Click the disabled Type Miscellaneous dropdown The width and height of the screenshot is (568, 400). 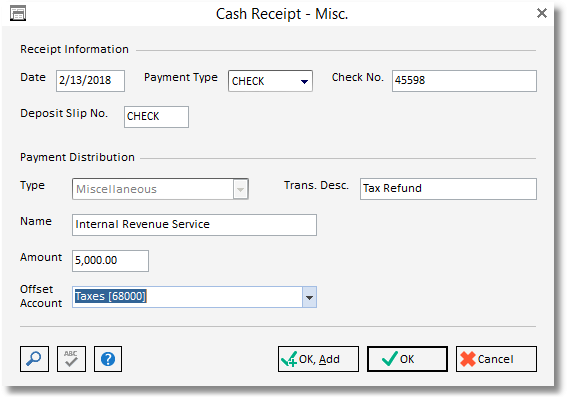tap(160, 189)
